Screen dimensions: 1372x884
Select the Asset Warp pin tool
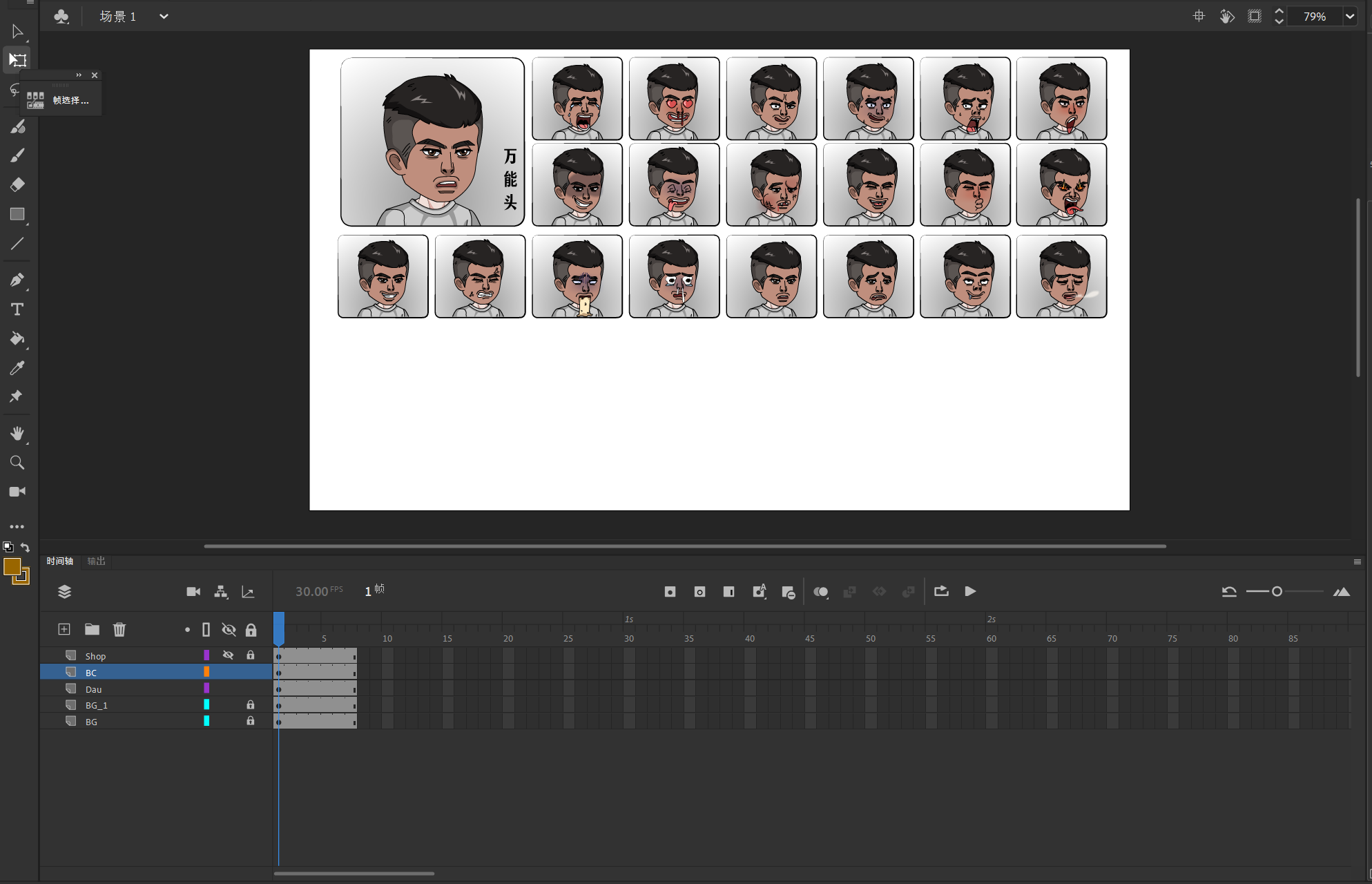[x=16, y=396]
